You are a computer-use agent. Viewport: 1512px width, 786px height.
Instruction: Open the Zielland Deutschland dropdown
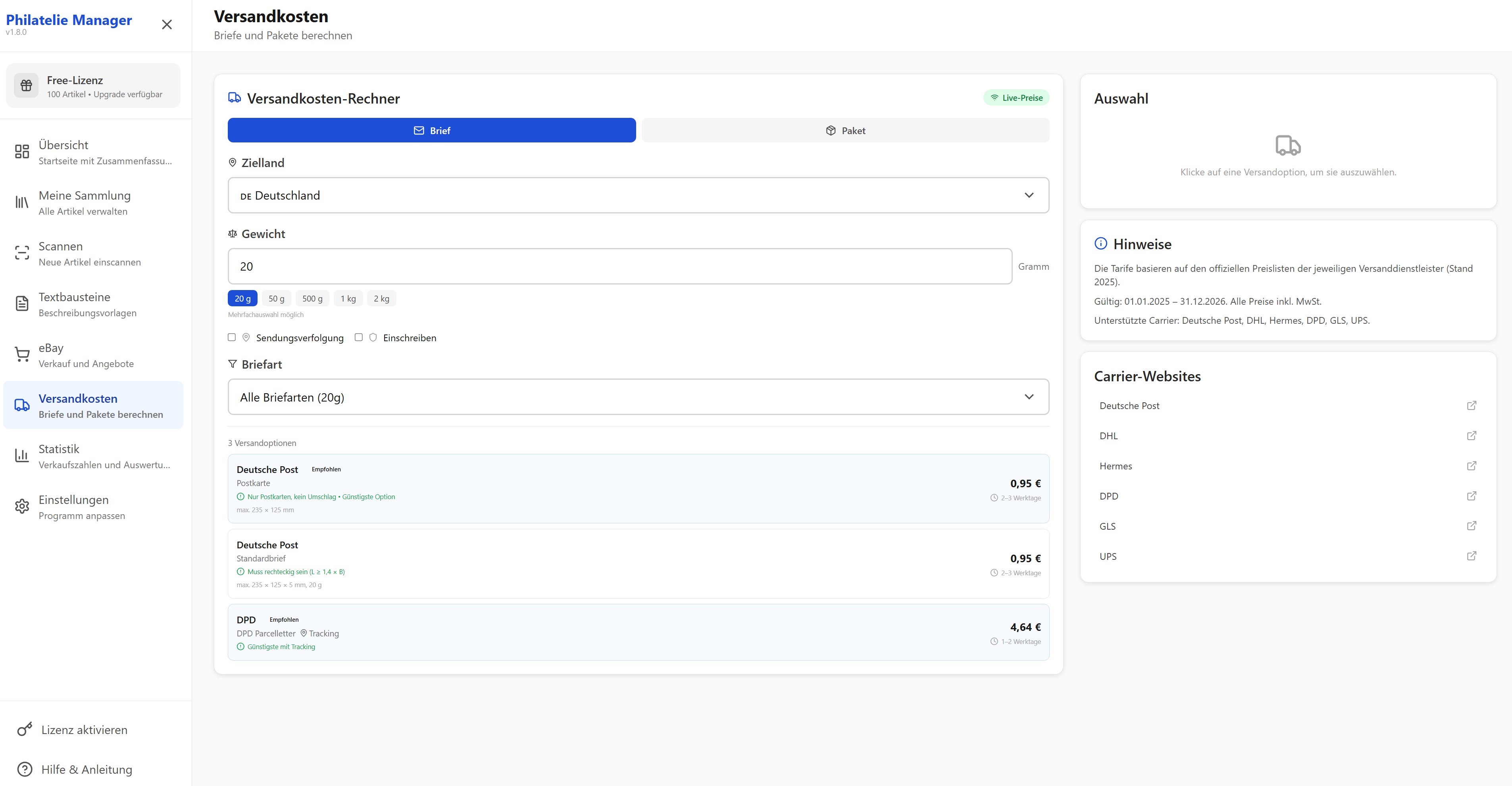(x=638, y=196)
